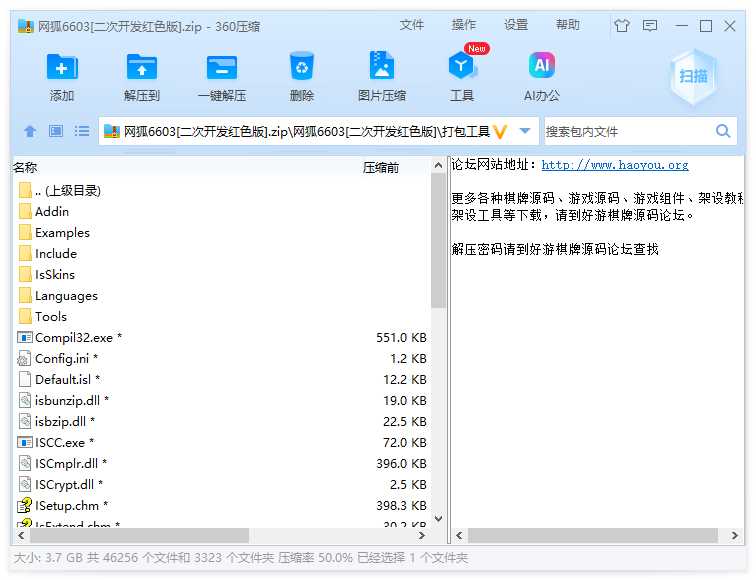Open the 操作 menu
756x580 pixels.
point(463,25)
